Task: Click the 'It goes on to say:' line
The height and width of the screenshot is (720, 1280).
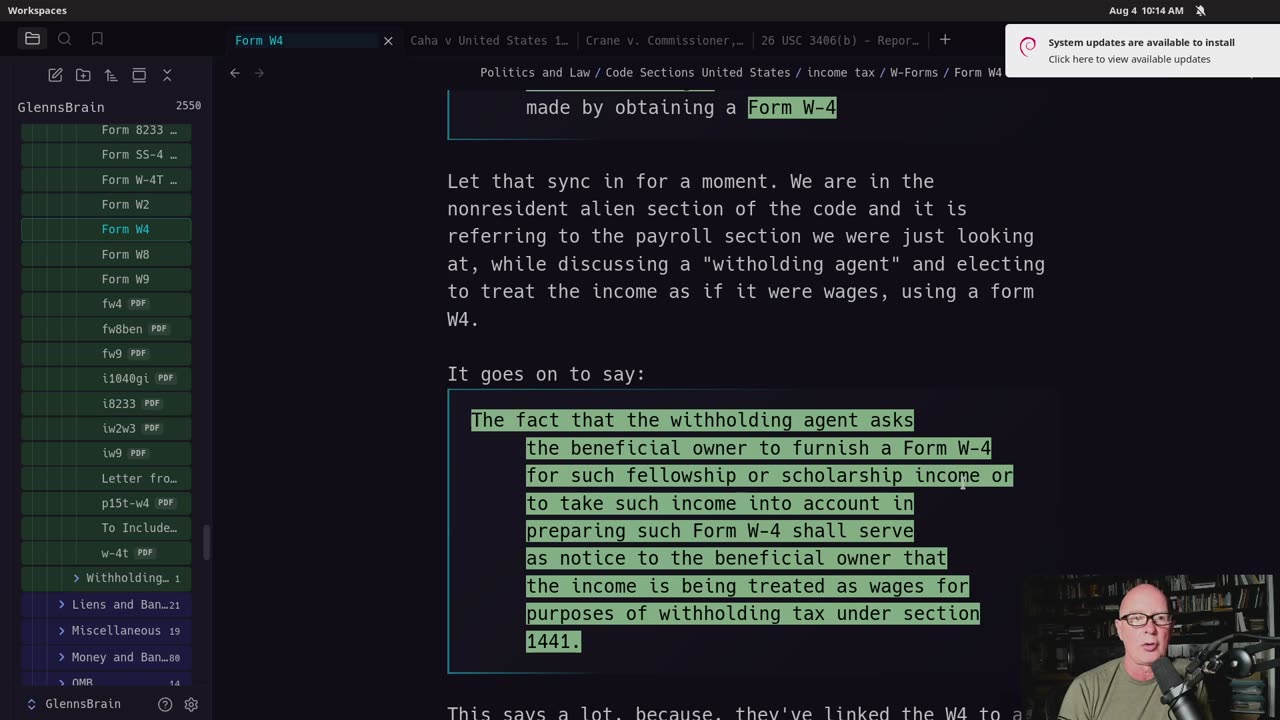Action: point(546,374)
